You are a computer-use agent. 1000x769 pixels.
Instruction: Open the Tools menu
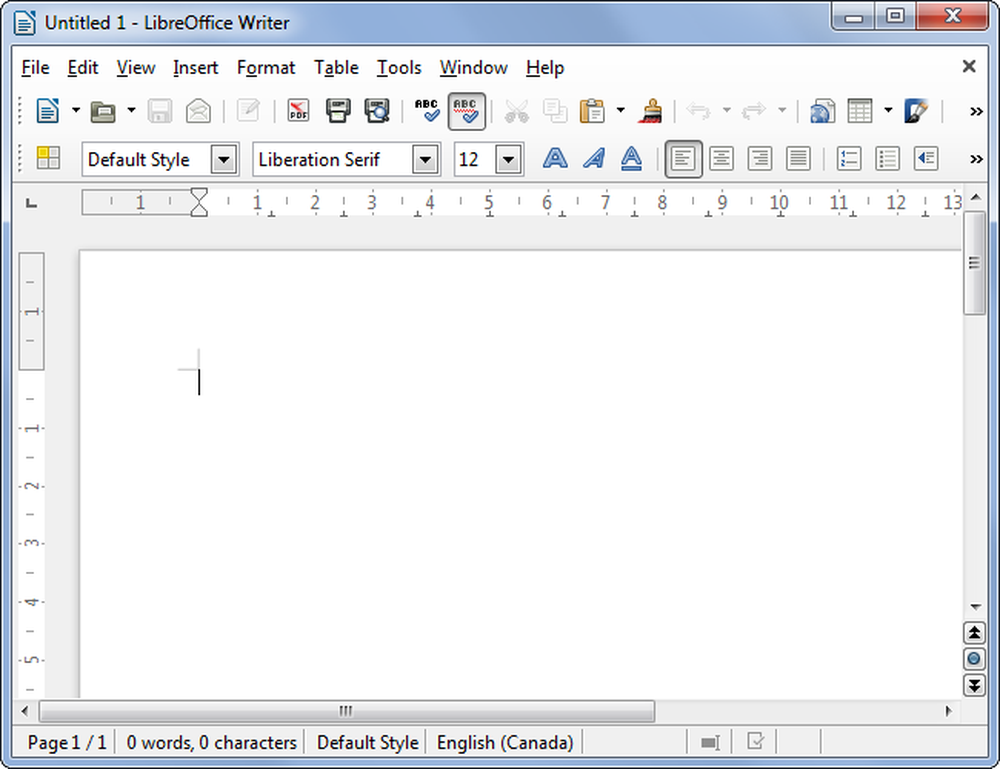(399, 68)
